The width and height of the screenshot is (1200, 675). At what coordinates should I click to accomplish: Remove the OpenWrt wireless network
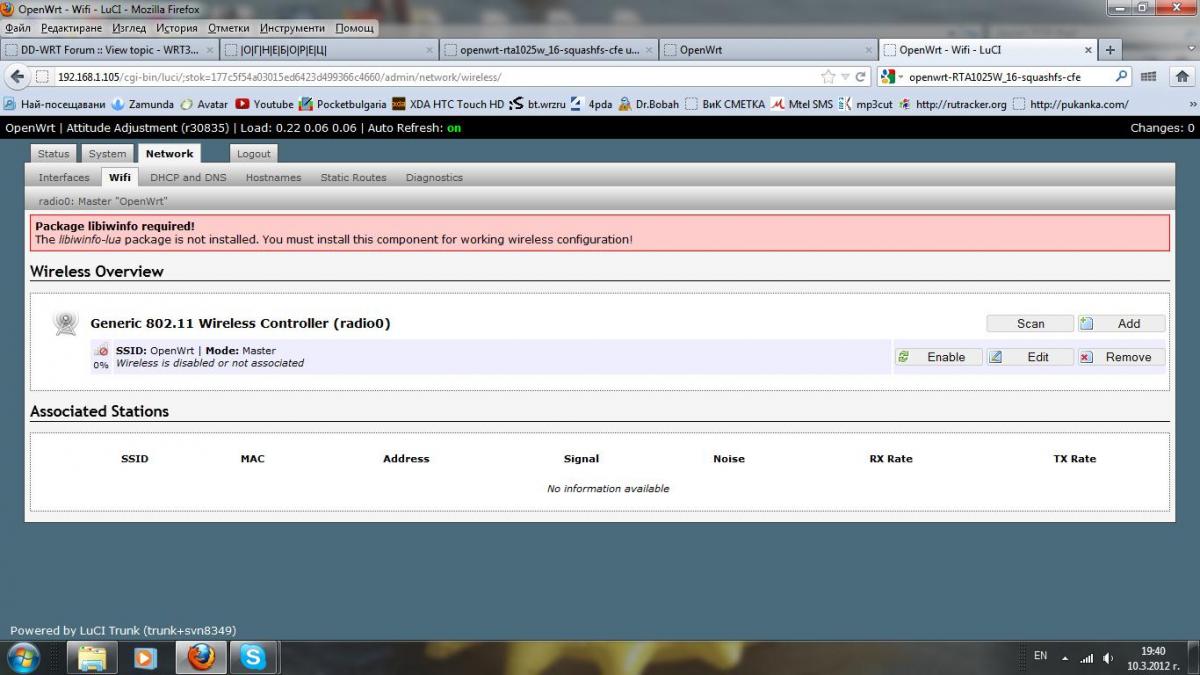click(1121, 357)
